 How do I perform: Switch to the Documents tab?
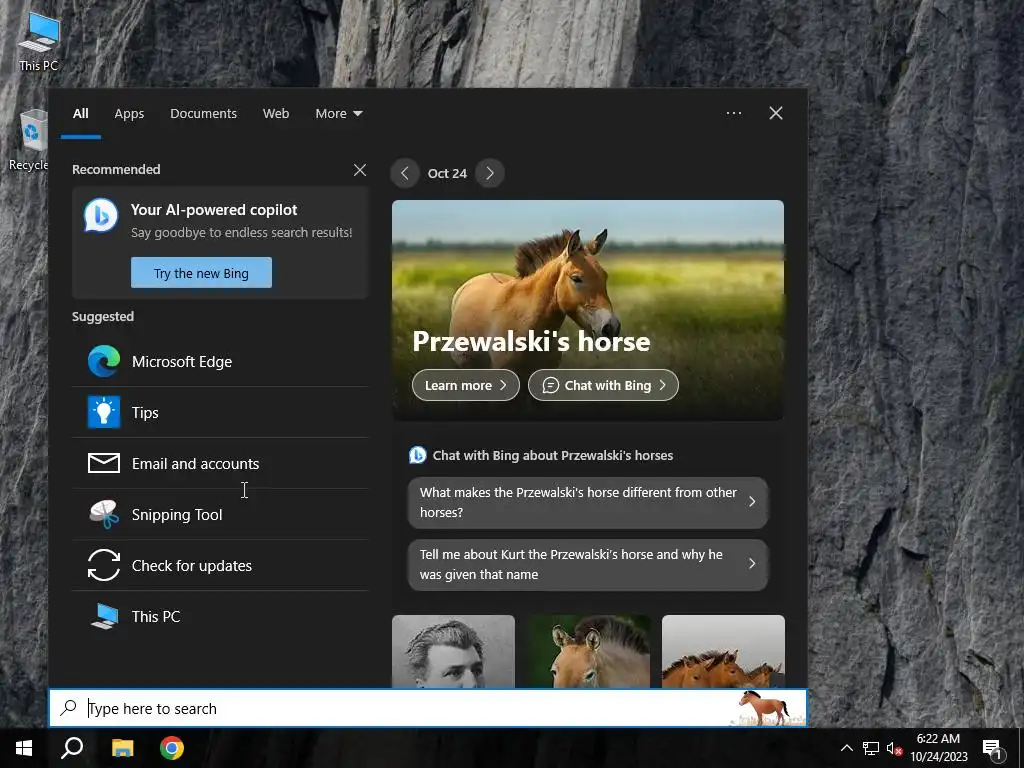coord(203,114)
